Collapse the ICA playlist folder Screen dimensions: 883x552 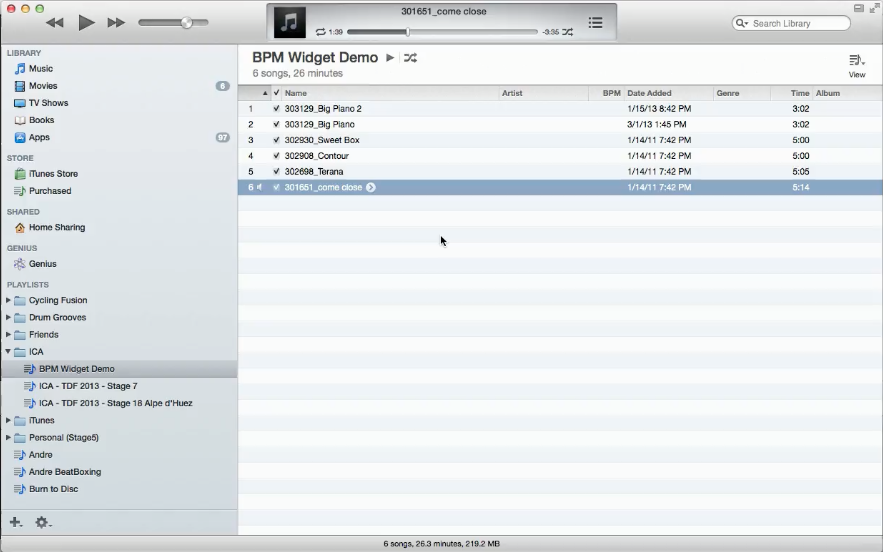point(9,352)
